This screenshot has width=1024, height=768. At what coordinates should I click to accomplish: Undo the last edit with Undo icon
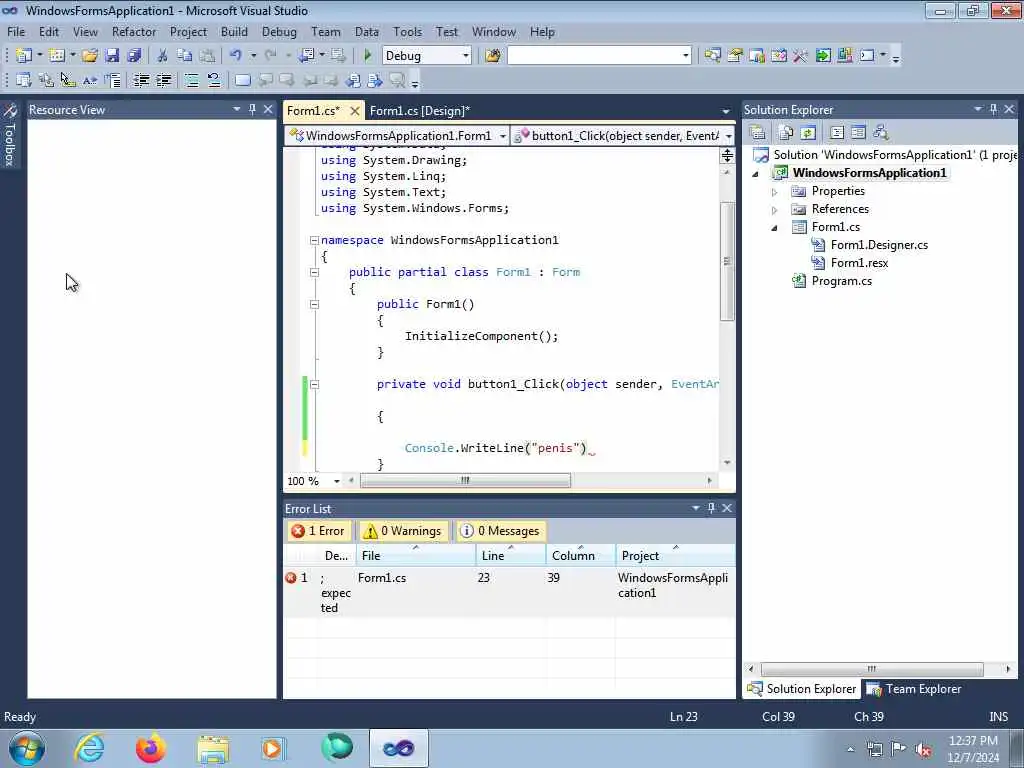[x=236, y=56]
